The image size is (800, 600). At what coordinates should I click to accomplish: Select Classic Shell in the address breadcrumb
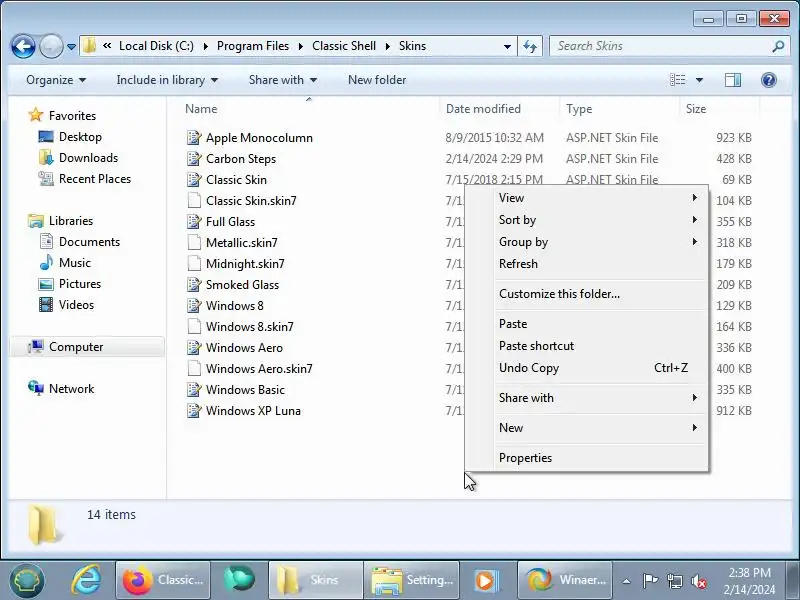344,46
